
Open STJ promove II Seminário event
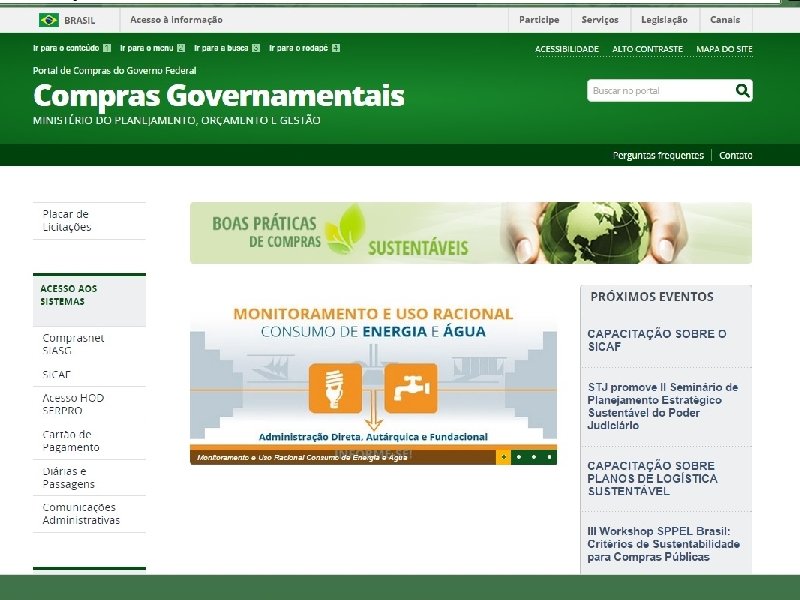pos(663,406)
